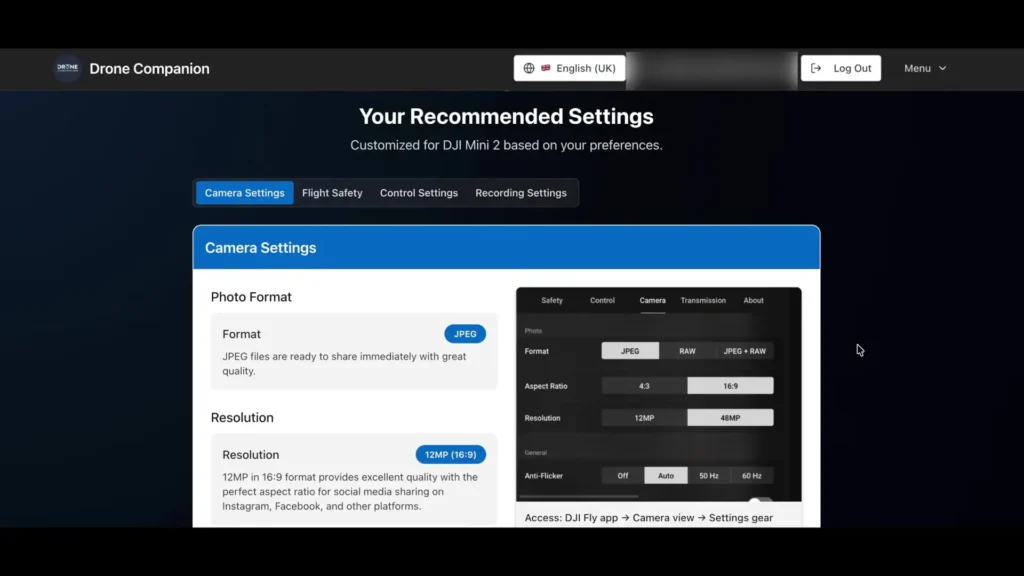Viewport: 1024px width, 576px height.
Task: Select Safety tab in DJI Fly preview
Action: pos(552,300)
